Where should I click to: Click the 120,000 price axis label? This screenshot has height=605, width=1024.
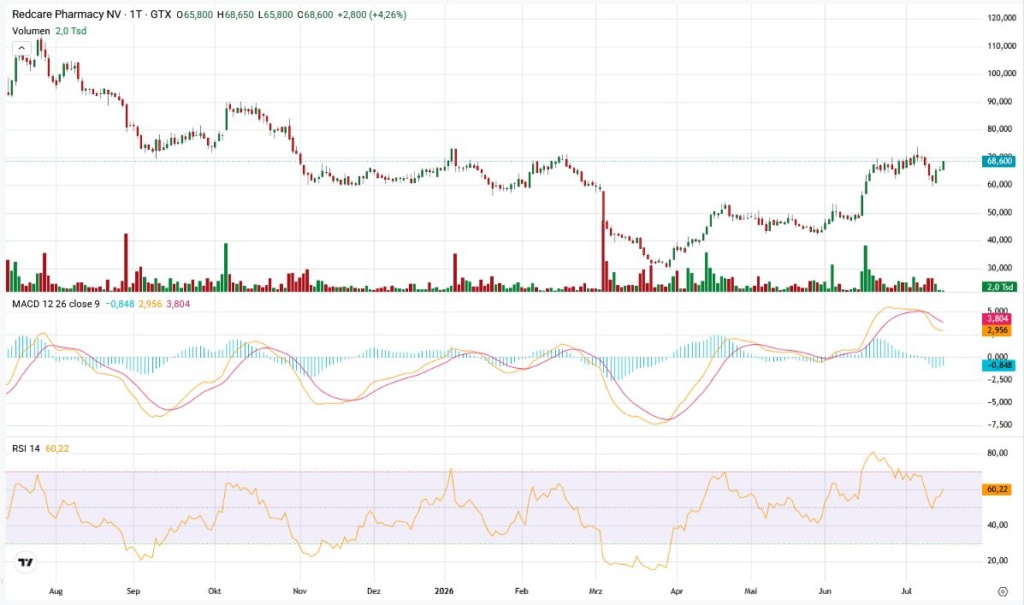click(1001, 18)
